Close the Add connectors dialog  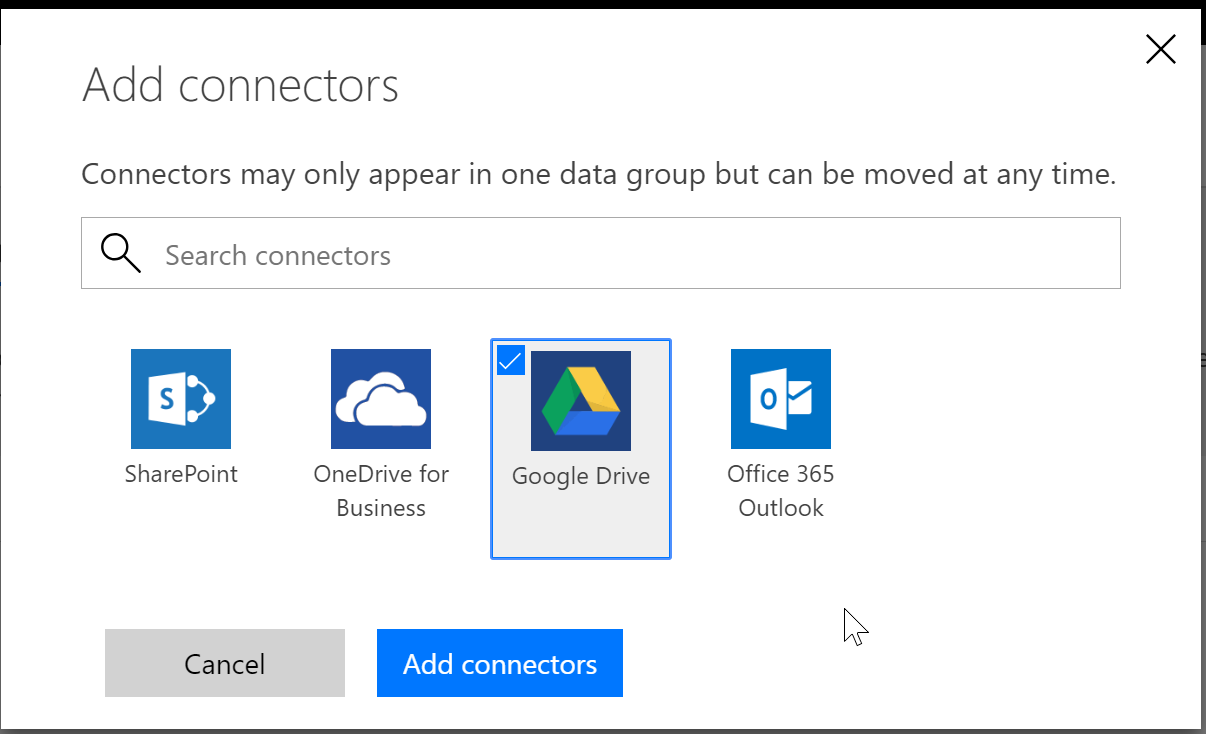1160,49
